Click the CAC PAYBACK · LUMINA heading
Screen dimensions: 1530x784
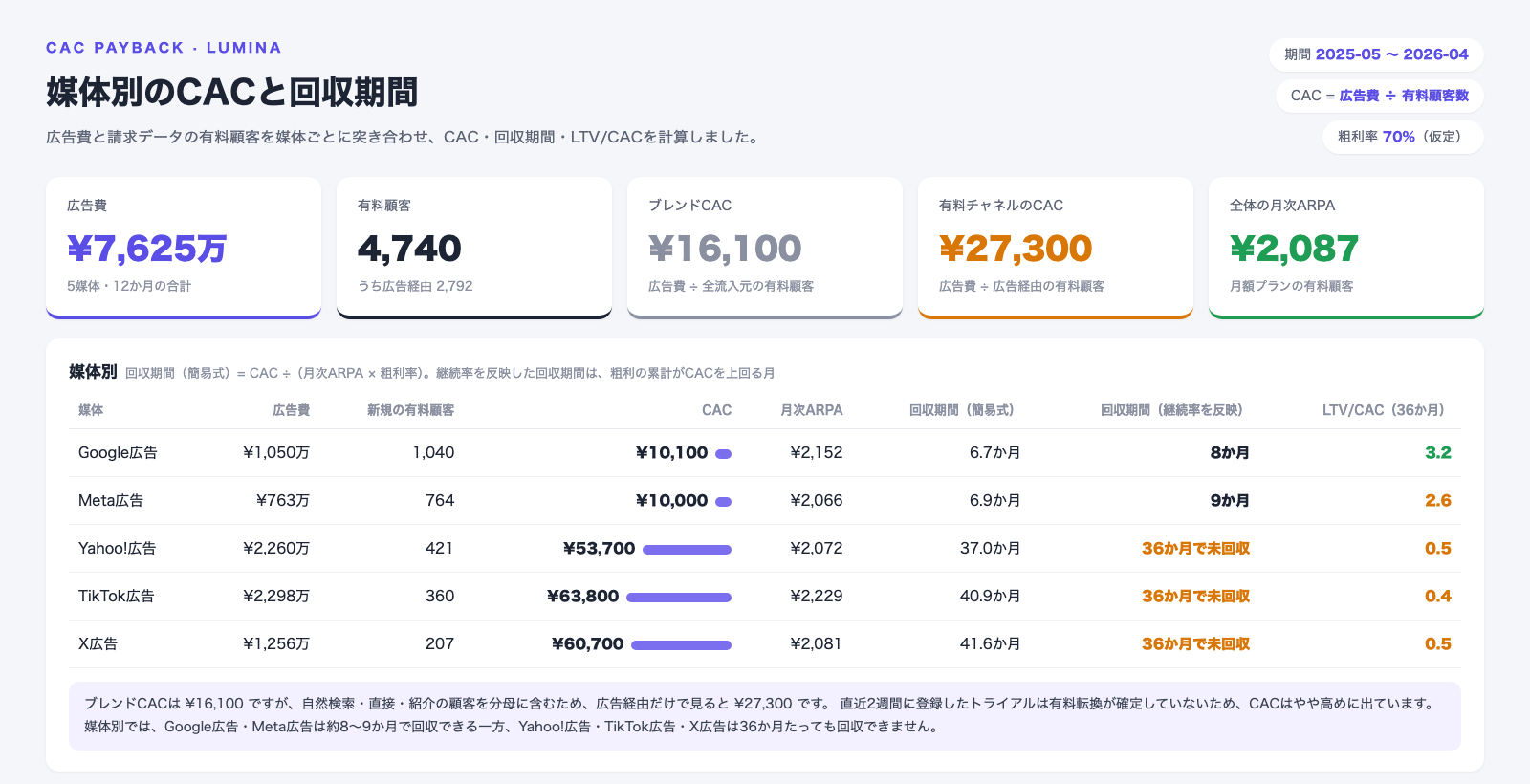pyautogui.click(x=164, y=48)
